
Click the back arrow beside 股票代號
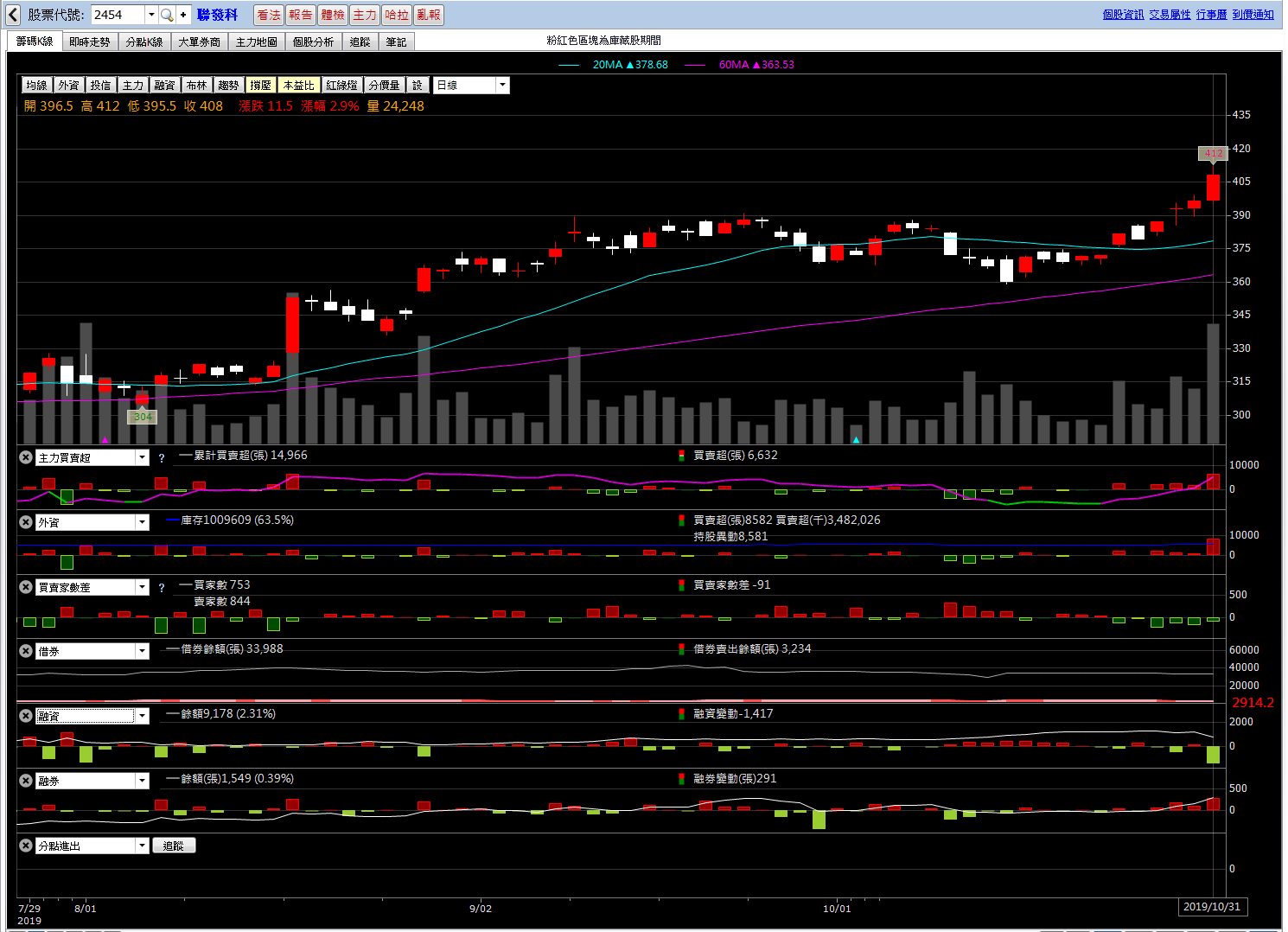point(13,15)
